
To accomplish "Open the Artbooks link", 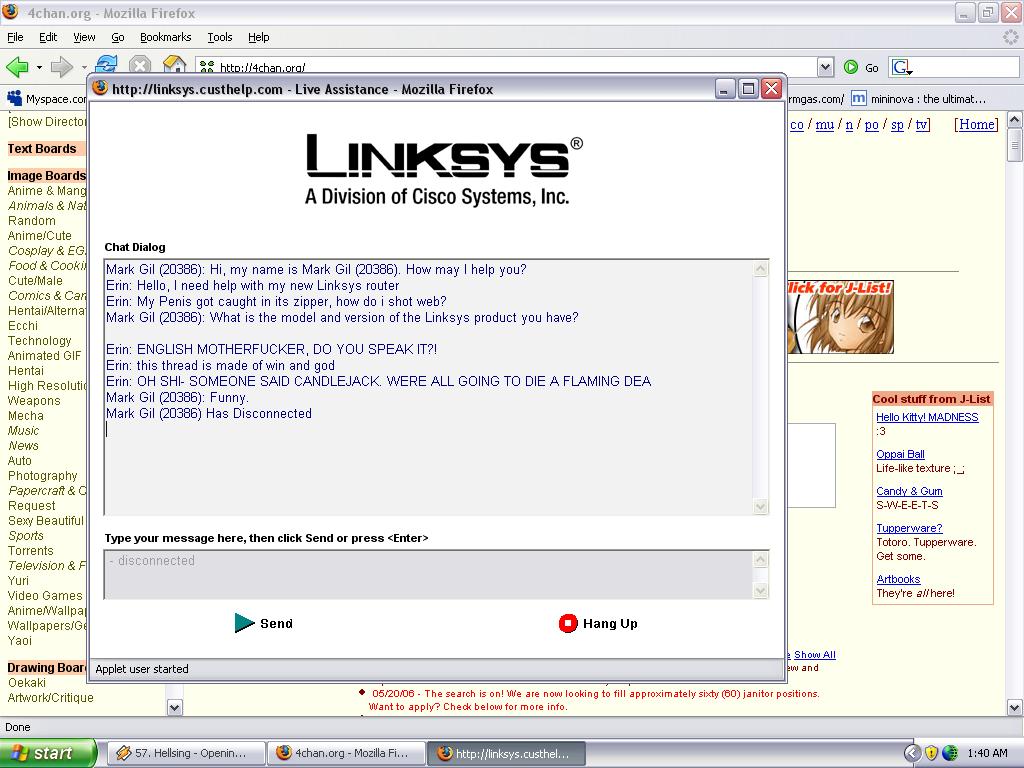I will [x=898, y=579].
